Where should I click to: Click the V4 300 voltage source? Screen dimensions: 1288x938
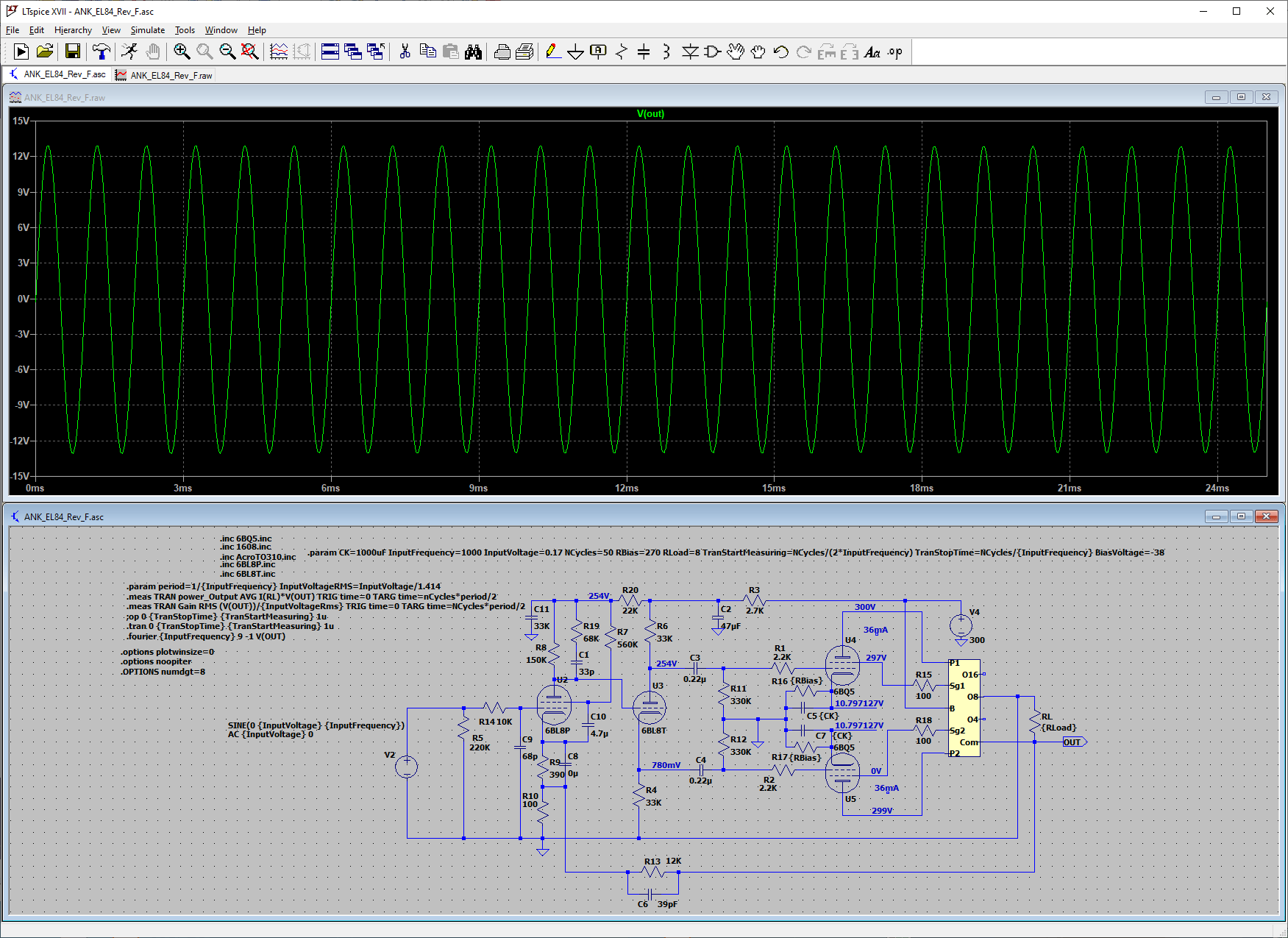tap(961, 626)
